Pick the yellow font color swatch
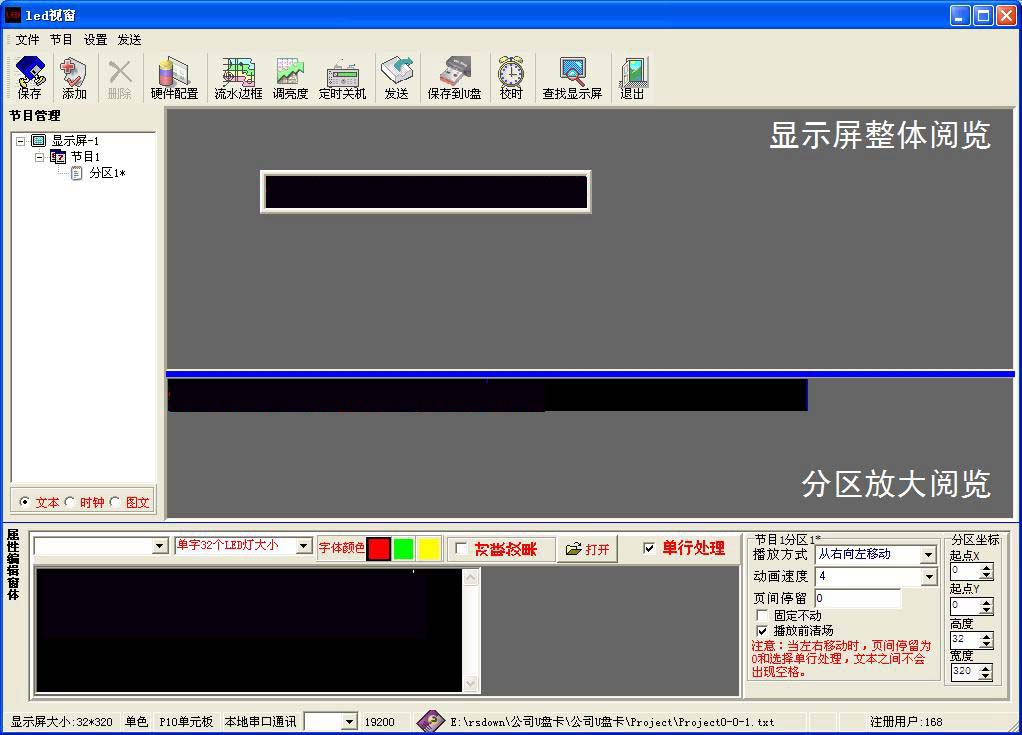Viewport: 1022px width, 735px height. coord(429,549)
